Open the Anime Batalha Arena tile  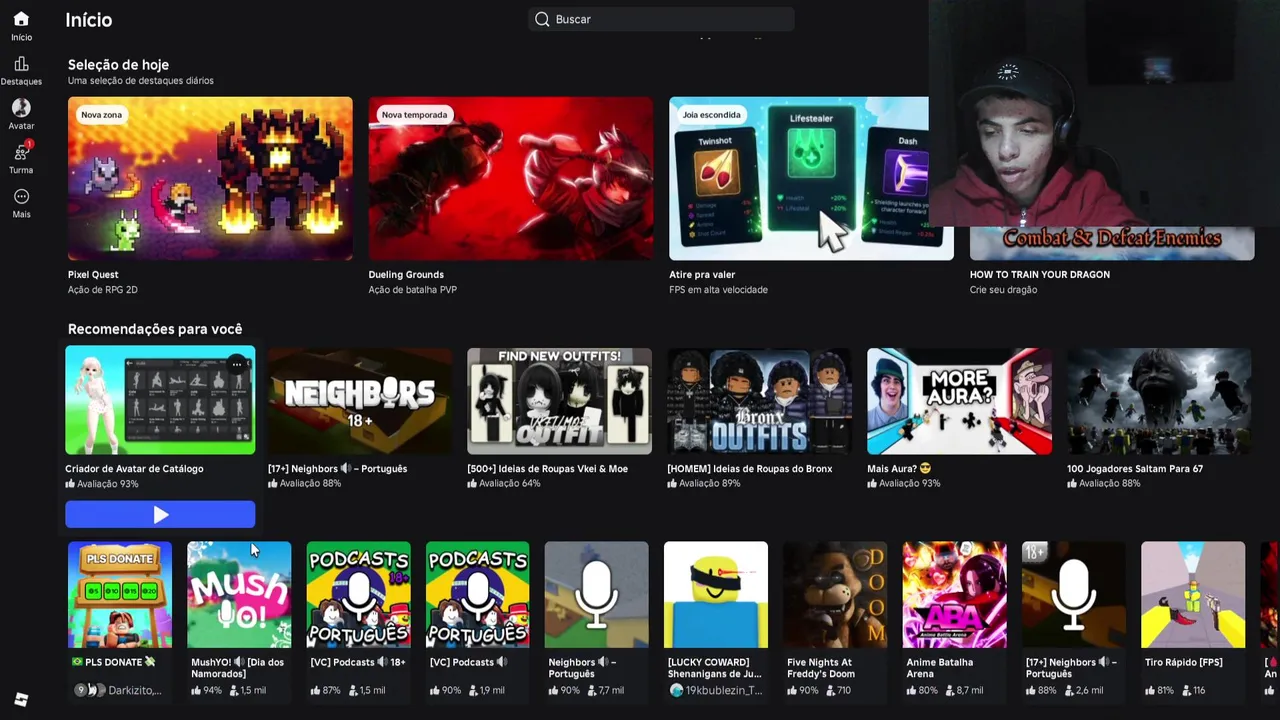954,595
